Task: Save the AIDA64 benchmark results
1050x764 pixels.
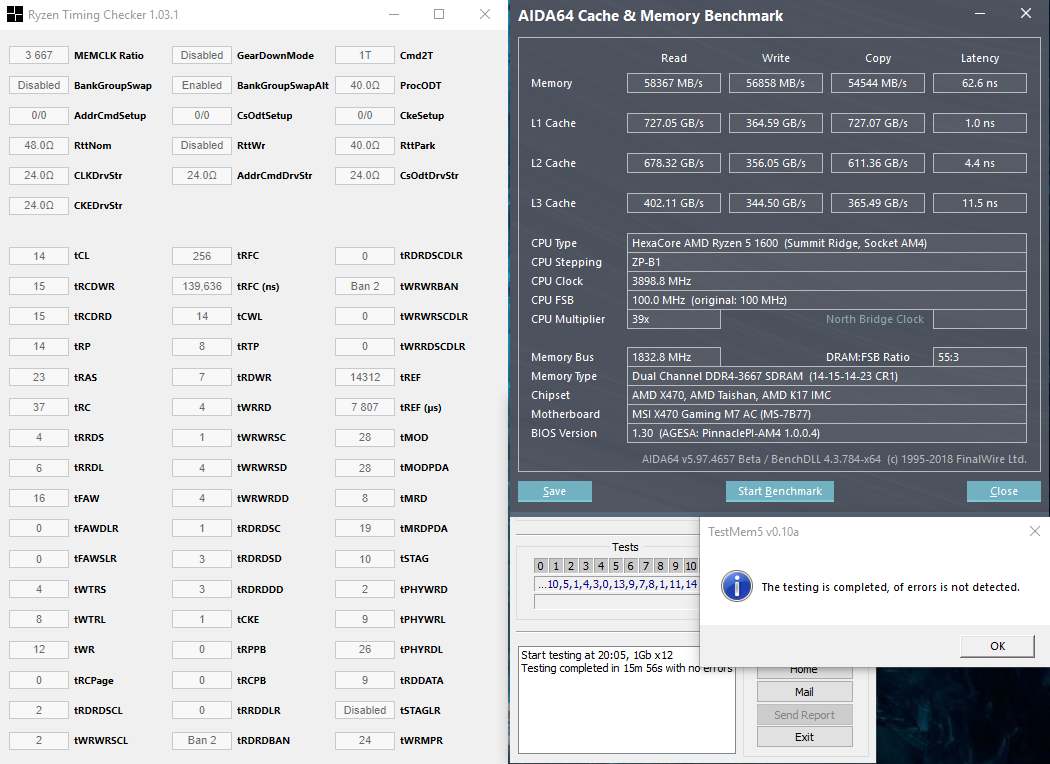Action: 554,491
